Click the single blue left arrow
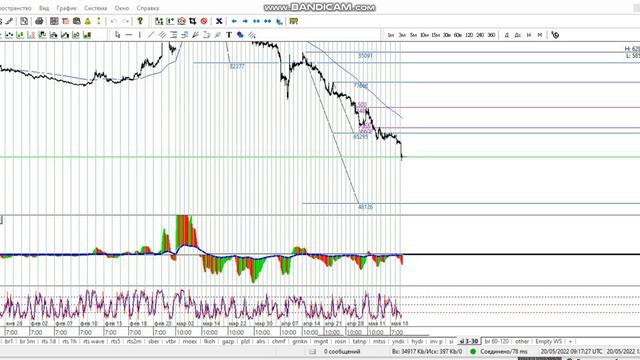 pyautogui.click(x=234, y=21)
